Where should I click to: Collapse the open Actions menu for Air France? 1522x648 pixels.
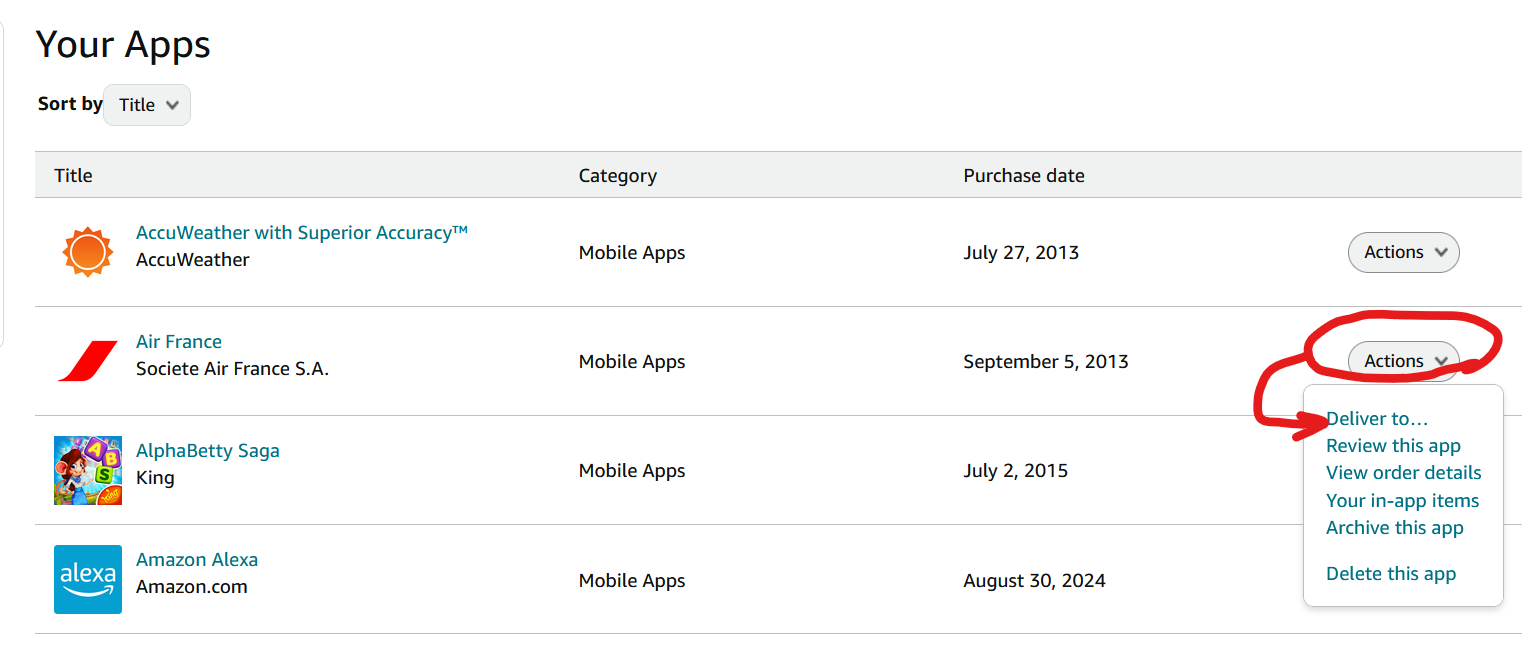point(1403,360)
